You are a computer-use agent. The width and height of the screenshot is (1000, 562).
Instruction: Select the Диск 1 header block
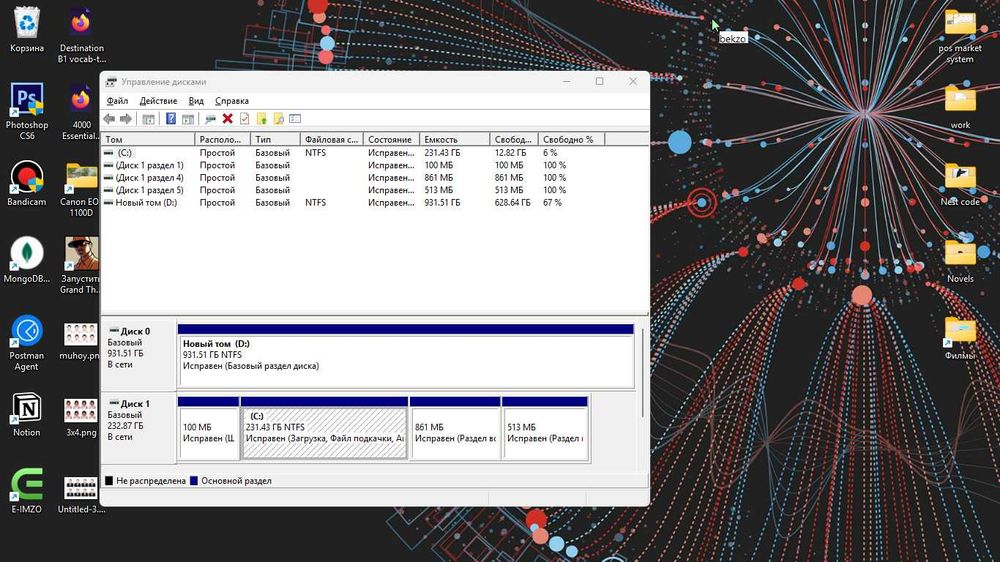[x=138, y=428]
